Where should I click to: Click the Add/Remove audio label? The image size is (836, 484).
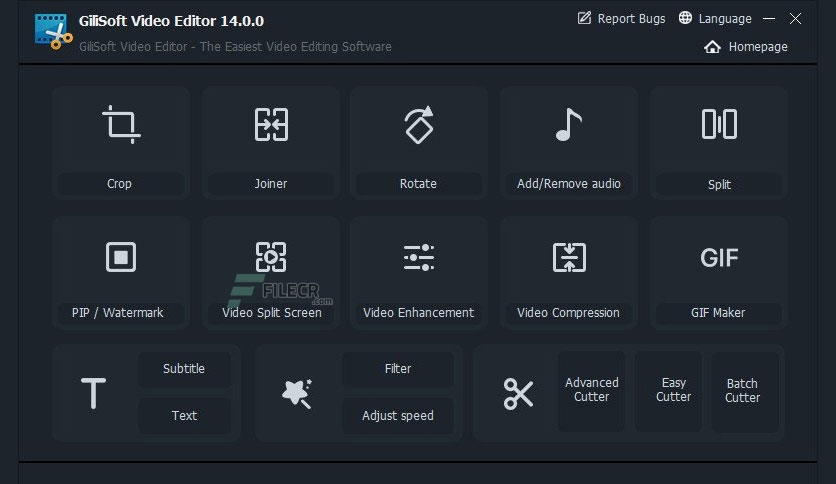(x=569, y=184)
